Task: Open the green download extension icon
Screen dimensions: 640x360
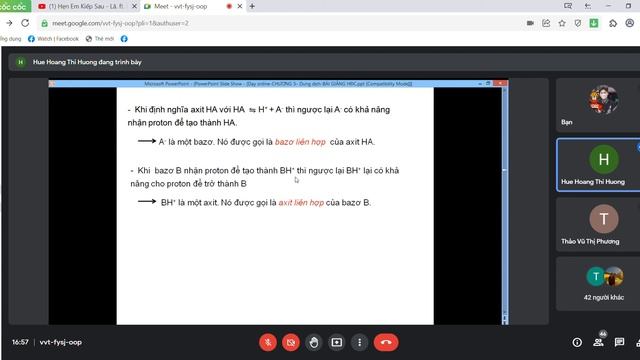Action: [594, 23]
